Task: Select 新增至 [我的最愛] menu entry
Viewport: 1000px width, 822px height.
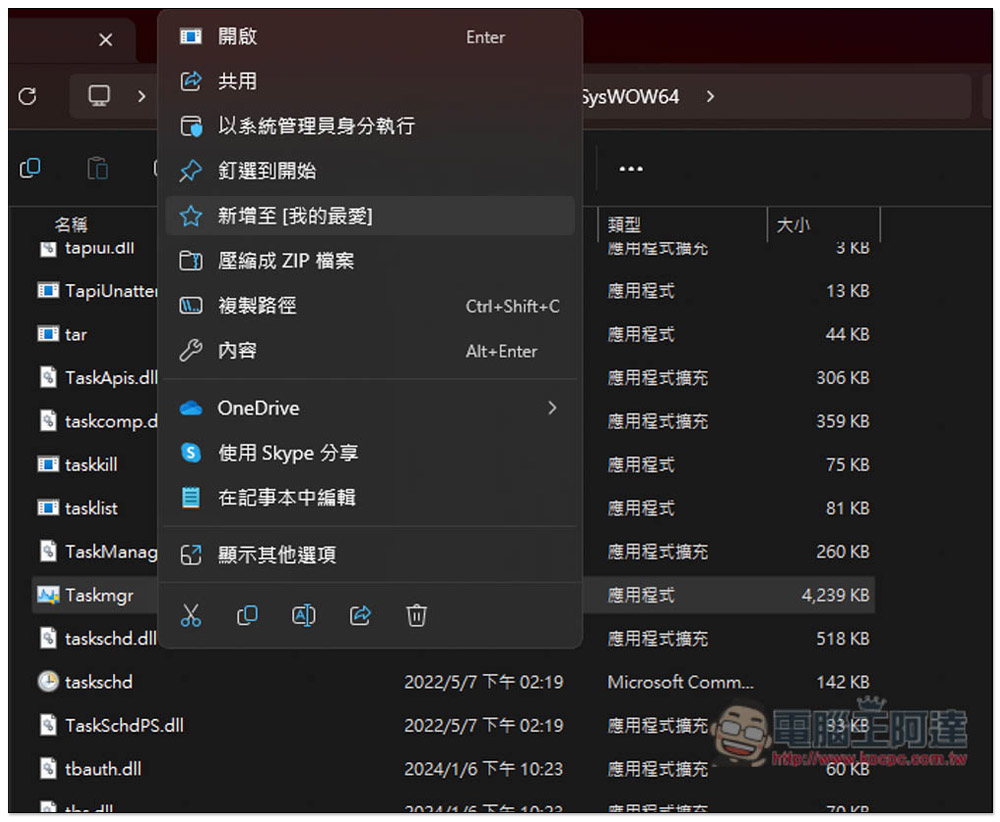Action: click(x=370, y=216)
